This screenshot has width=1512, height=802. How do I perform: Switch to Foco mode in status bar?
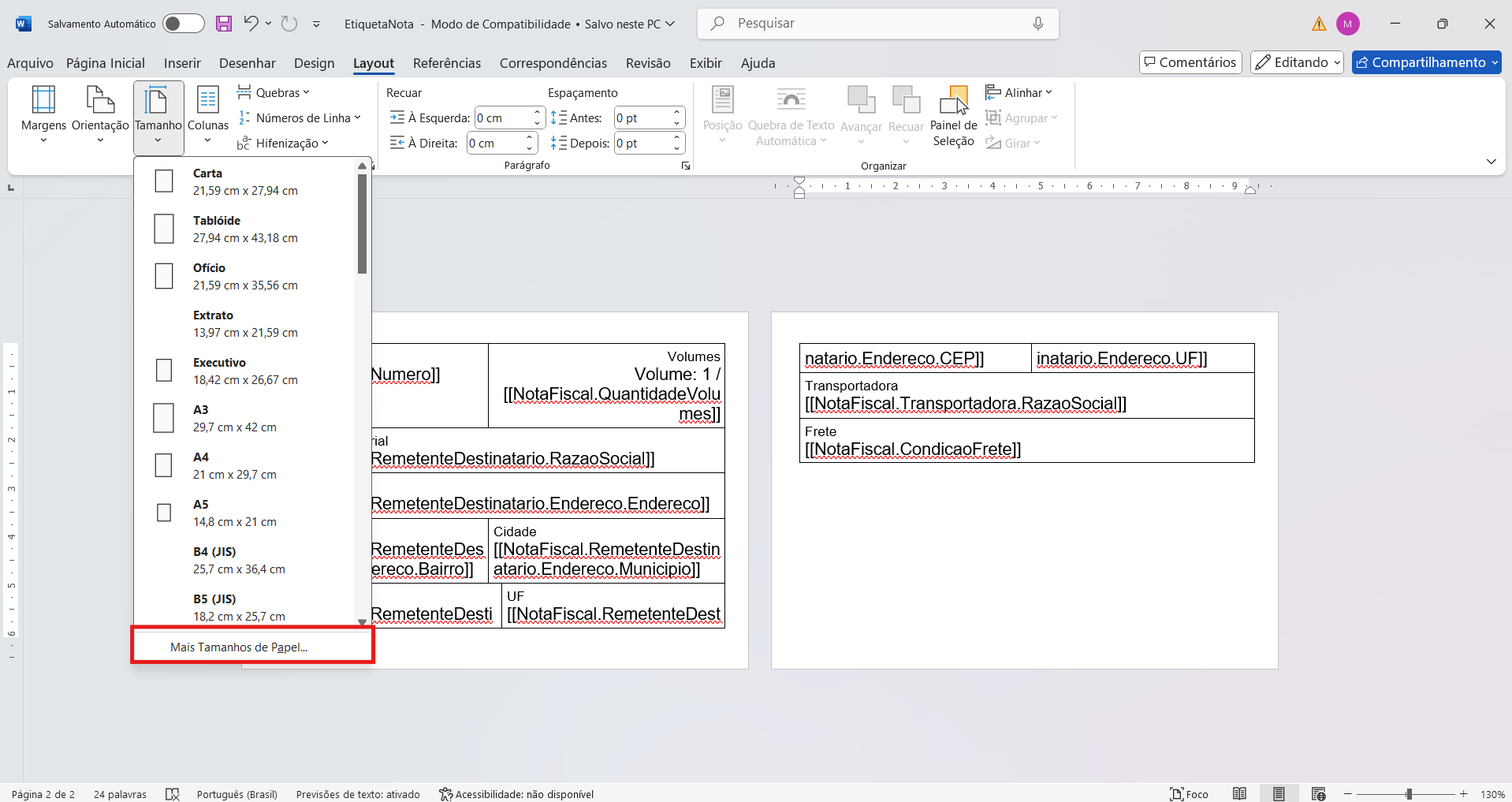click(1189, 794)
